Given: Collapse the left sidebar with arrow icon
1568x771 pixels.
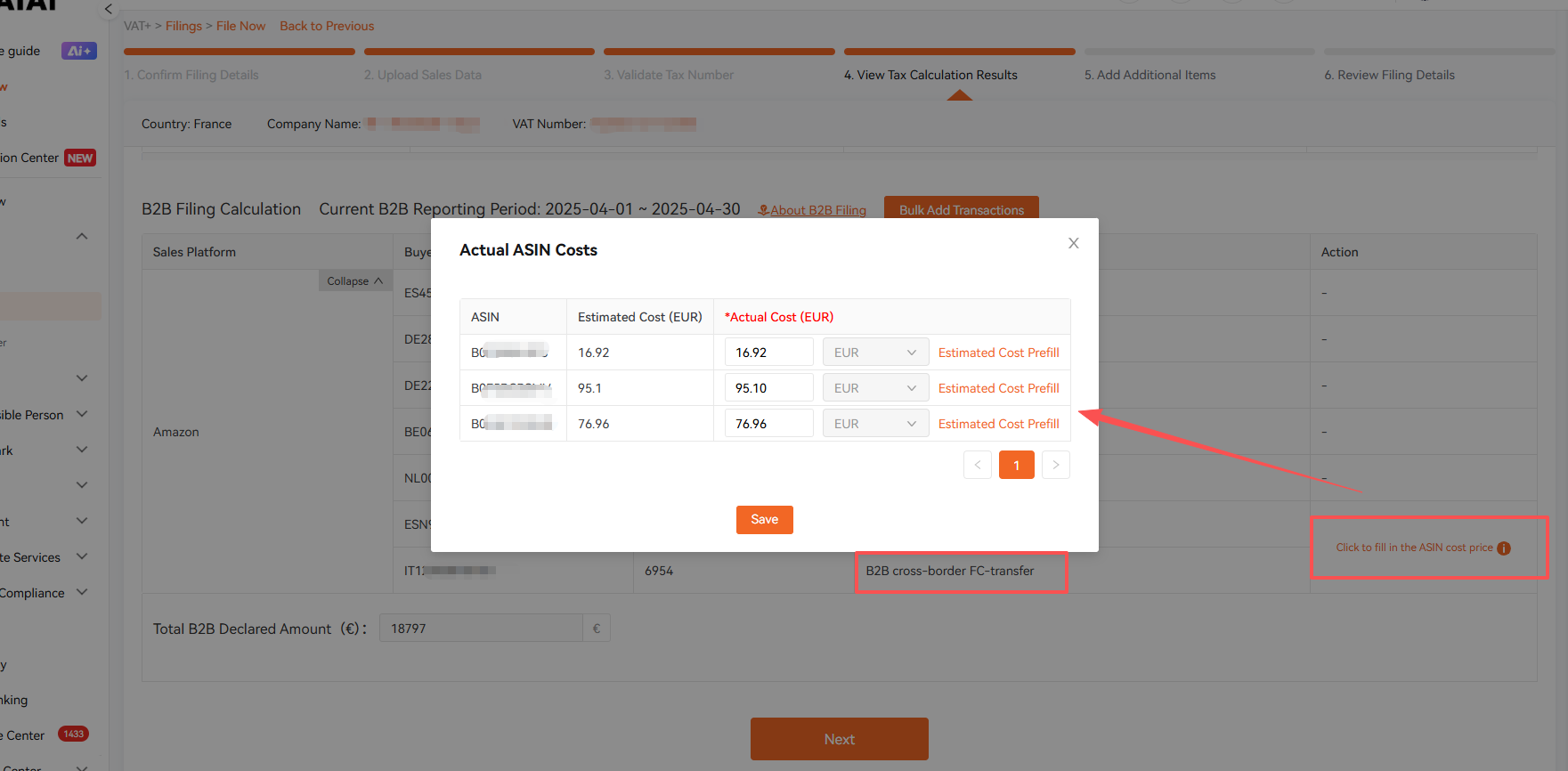Looking at the screenshot, I should (x=108, y=10).
